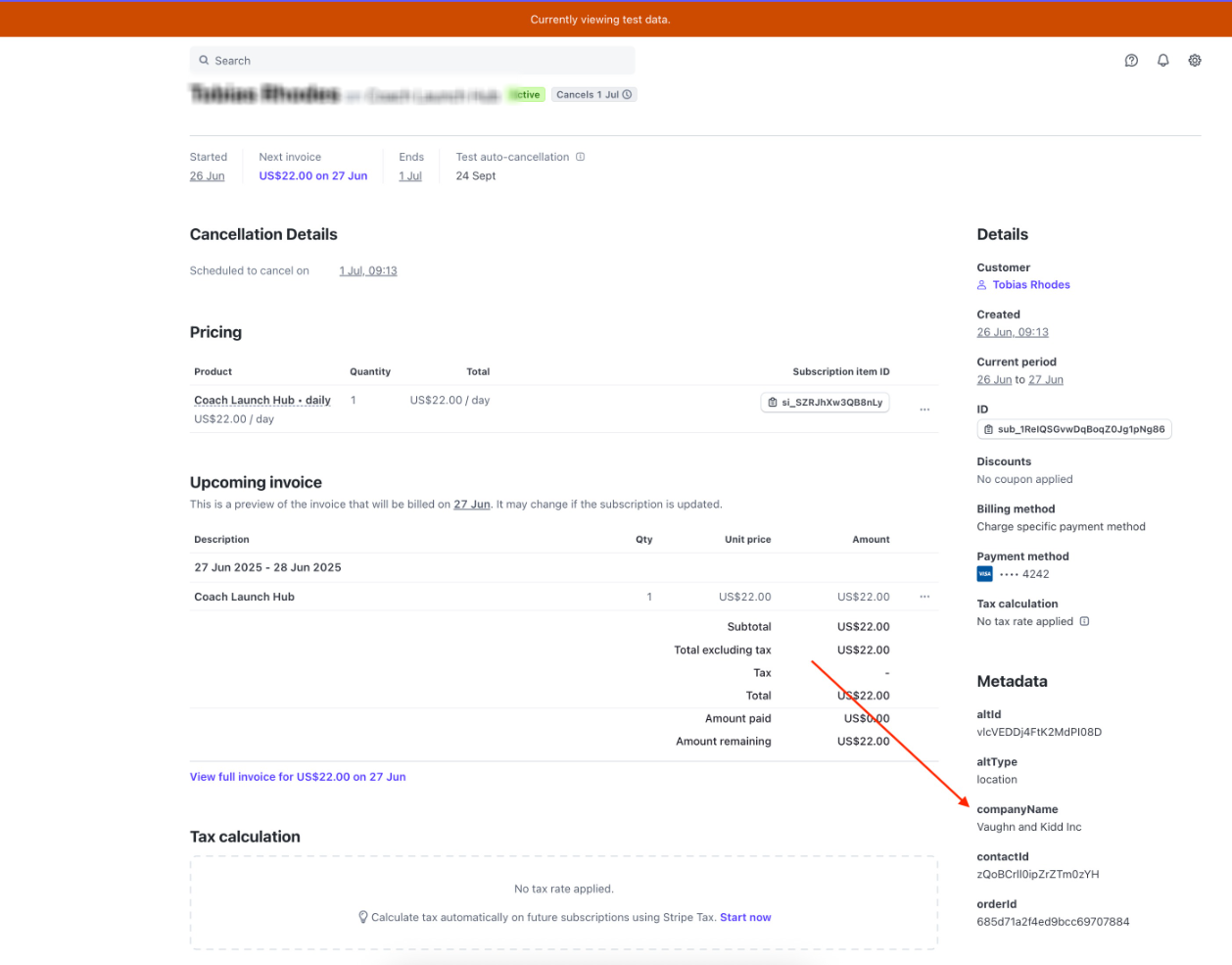Click the card ending 4242
The height and width of the screenshot is (965, 1232).
pos(1024,575)
